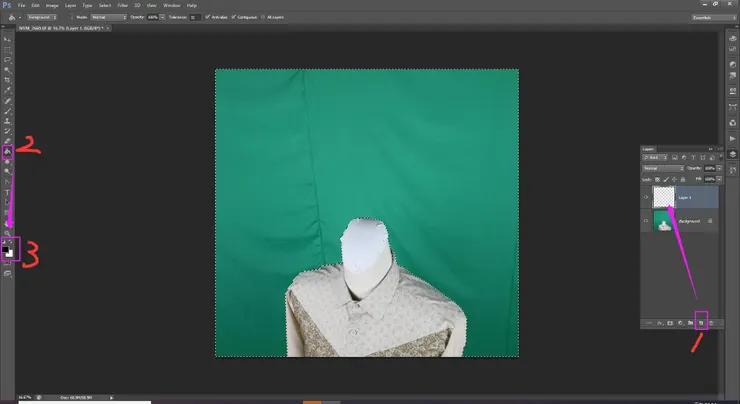Select the Type tool
Viewport: 740px width, 404px height.
(x=8, y=192)
